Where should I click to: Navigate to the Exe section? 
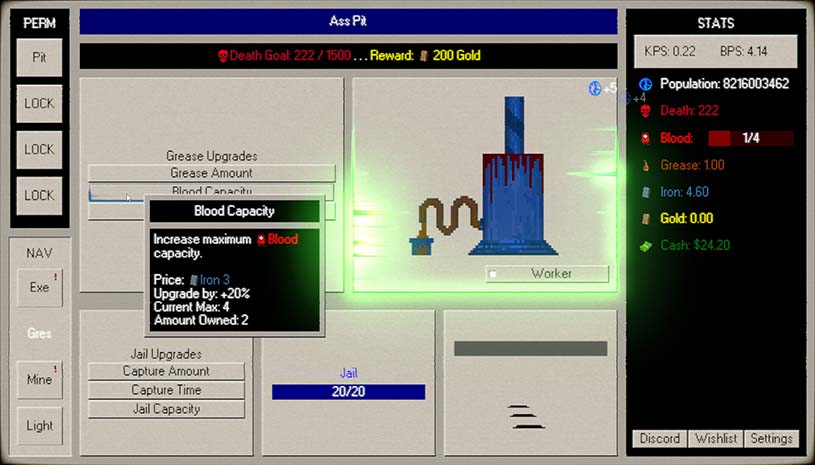click(x=40, y=288)
